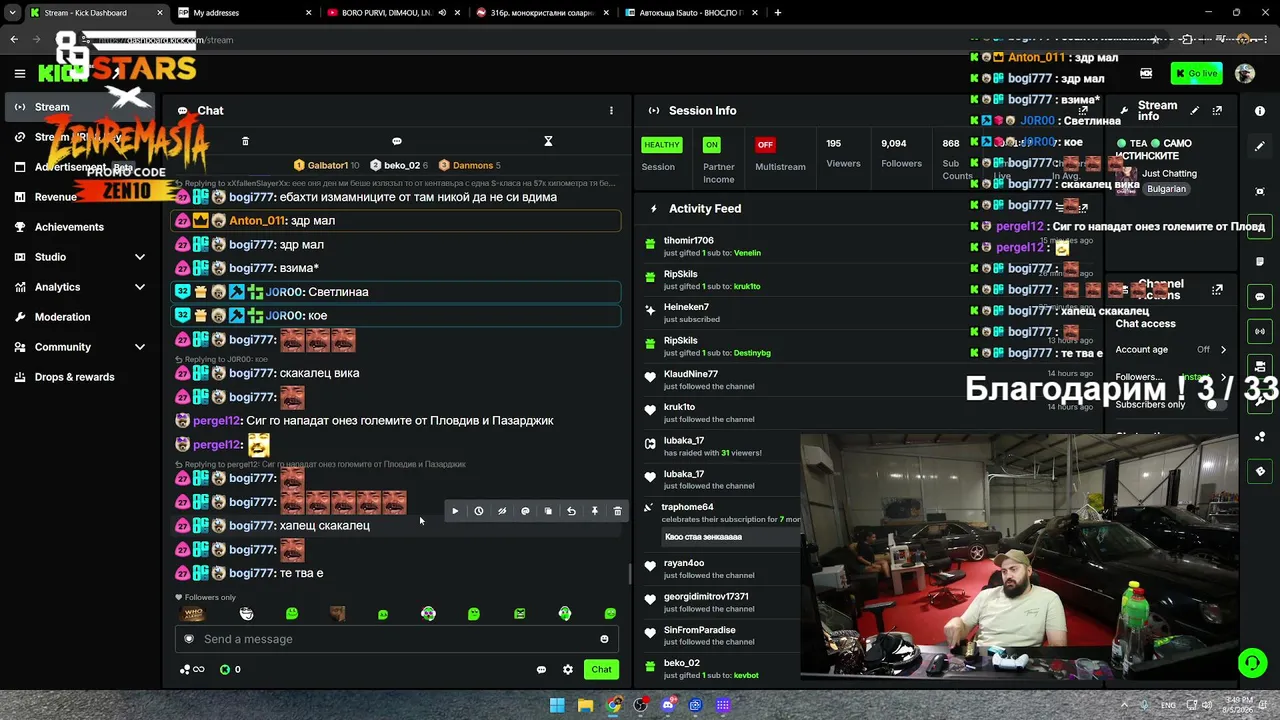Click the hourglass icon under the Chat header
The width and height of the screenshot is (1280, 720).
pyautogui.click(x=548, y=141)
